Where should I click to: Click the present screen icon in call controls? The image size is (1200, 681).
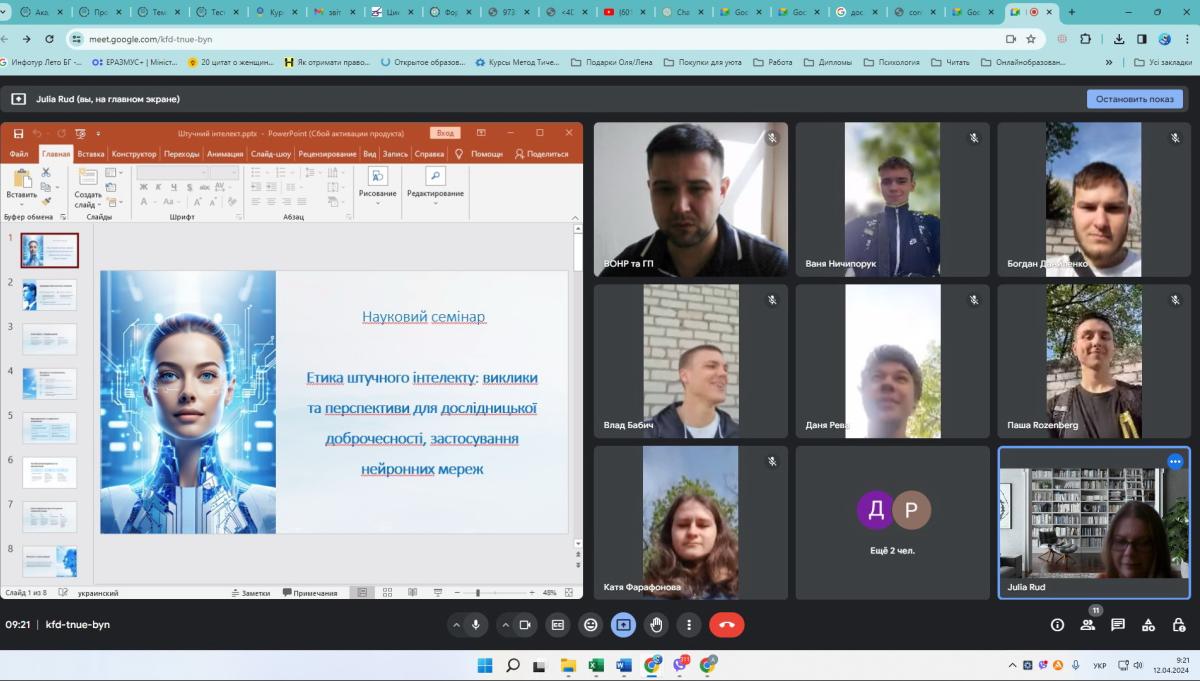[624, 625]
